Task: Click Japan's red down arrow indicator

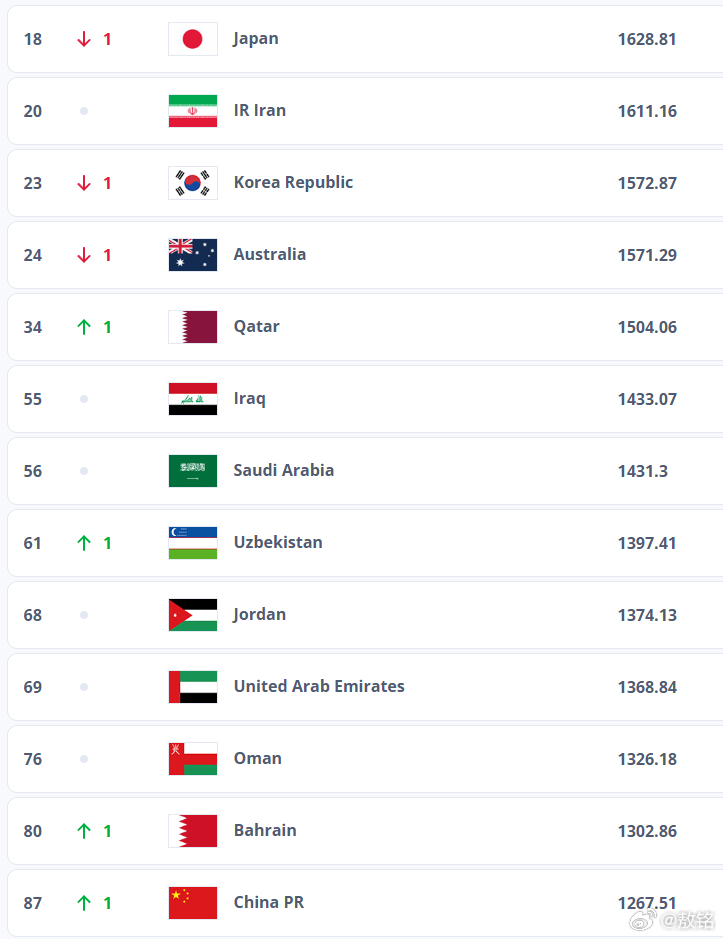Action: click(x=84, y=39)
